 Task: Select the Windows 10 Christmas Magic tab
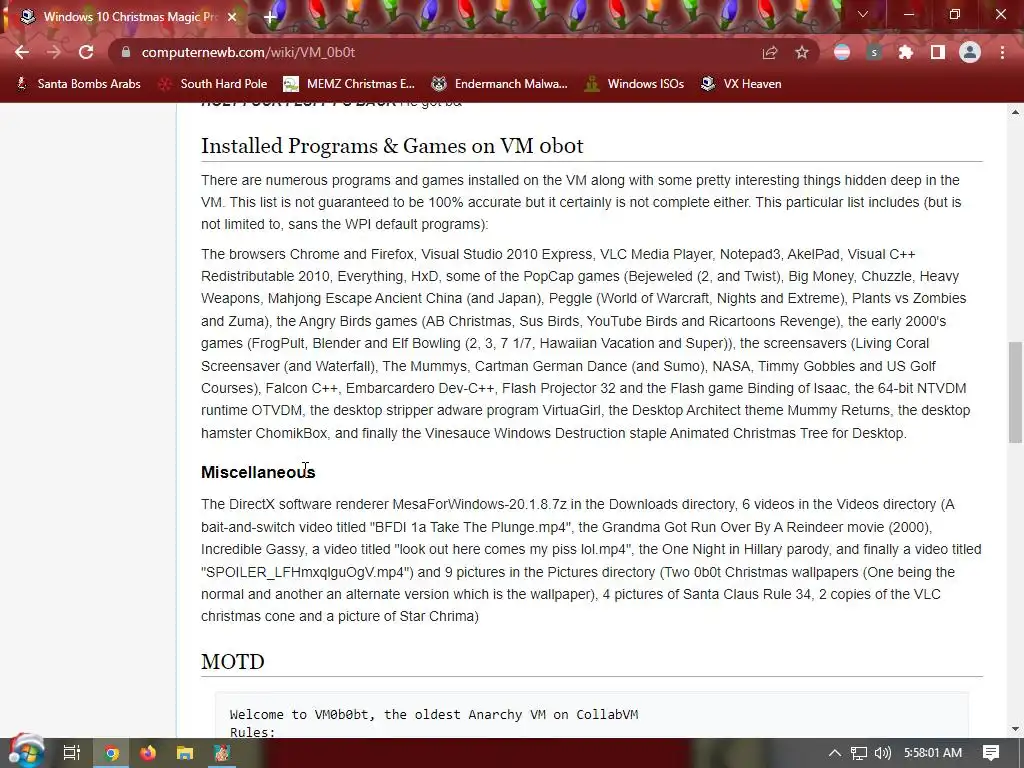127,17
